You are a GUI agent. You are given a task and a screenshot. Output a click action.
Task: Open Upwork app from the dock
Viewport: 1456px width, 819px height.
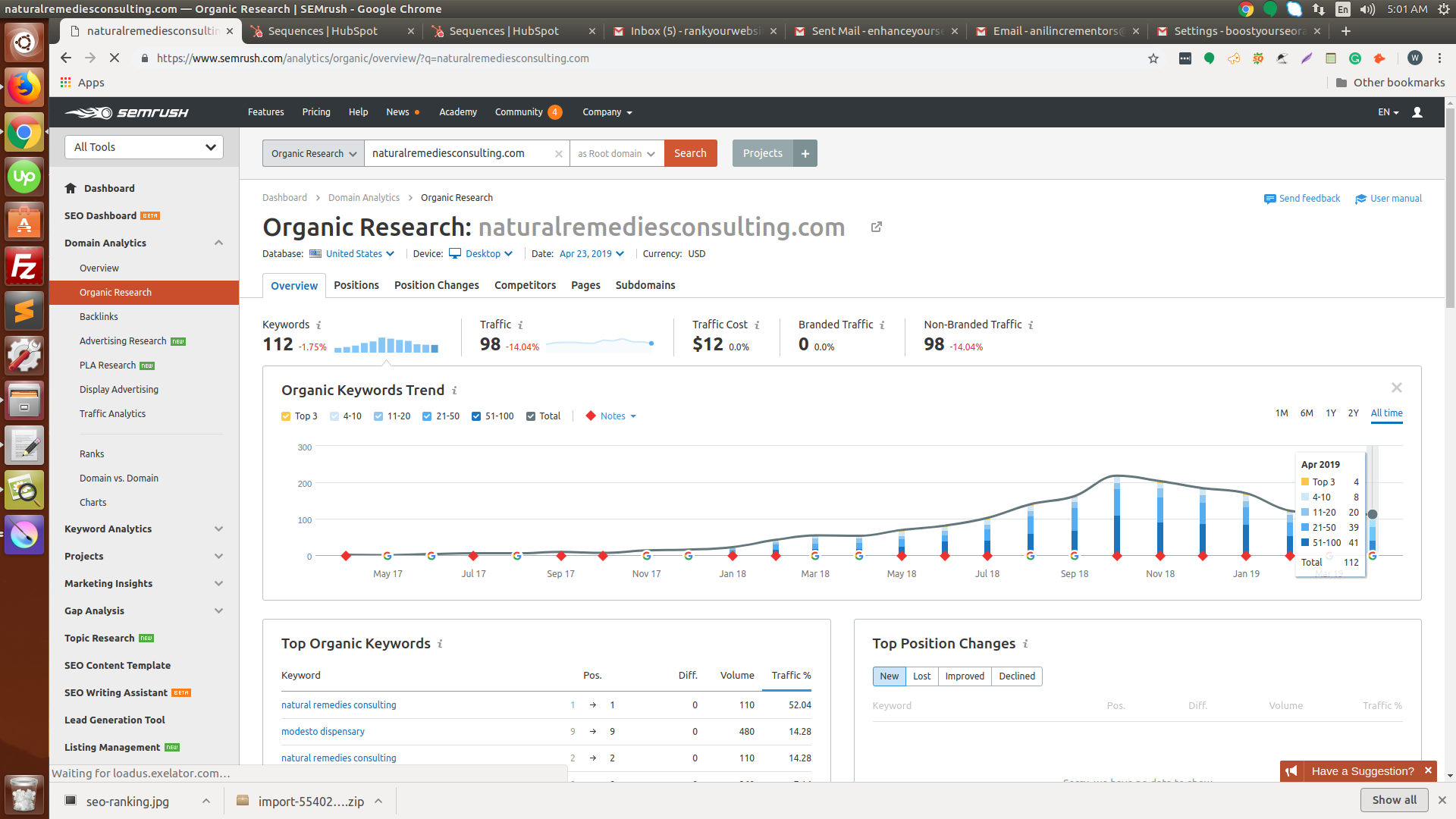click(24, 177)
